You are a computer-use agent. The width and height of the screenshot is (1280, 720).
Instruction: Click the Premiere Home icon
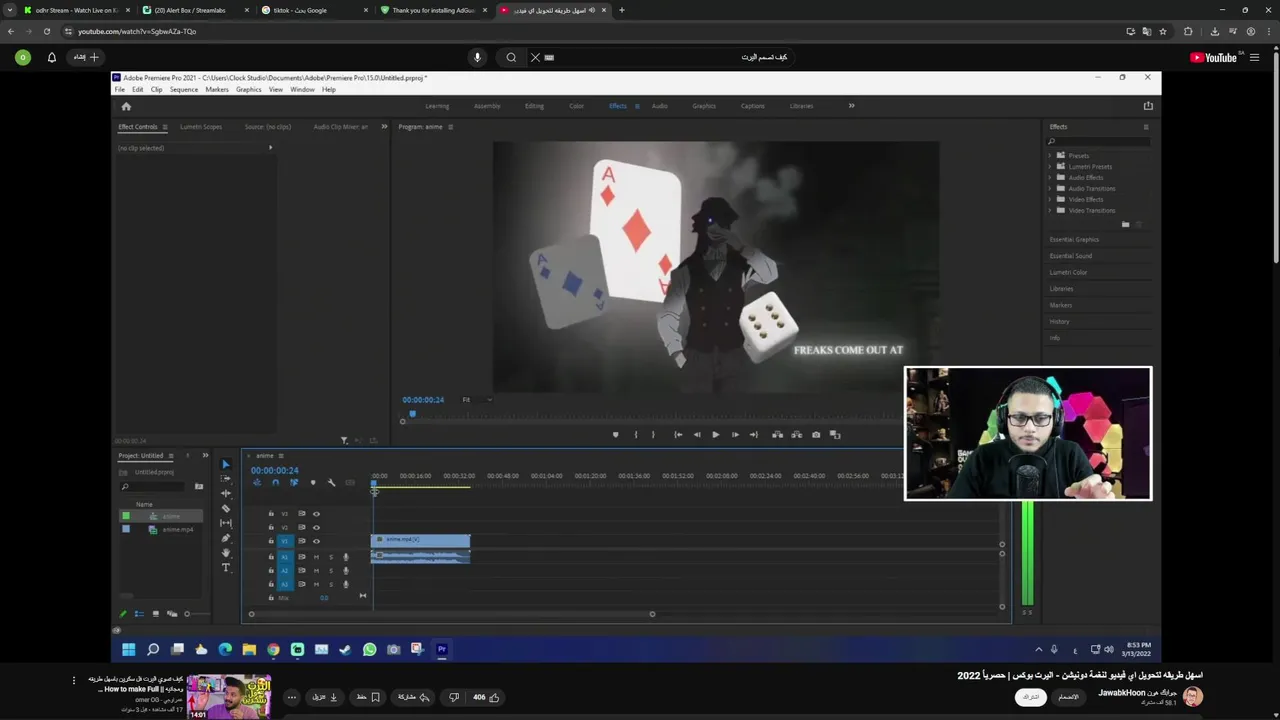coord(126,106)
